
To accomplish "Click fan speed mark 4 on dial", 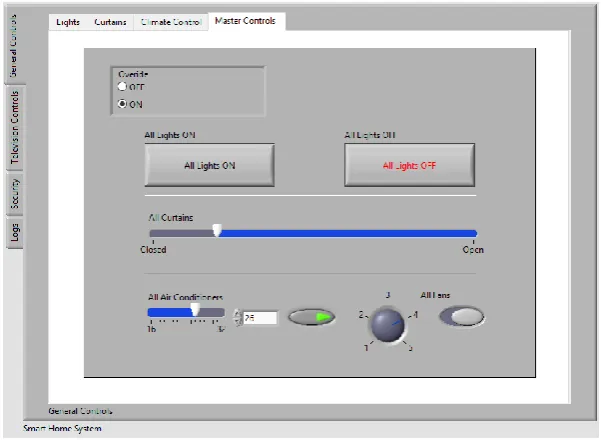I will coord(415,315).
